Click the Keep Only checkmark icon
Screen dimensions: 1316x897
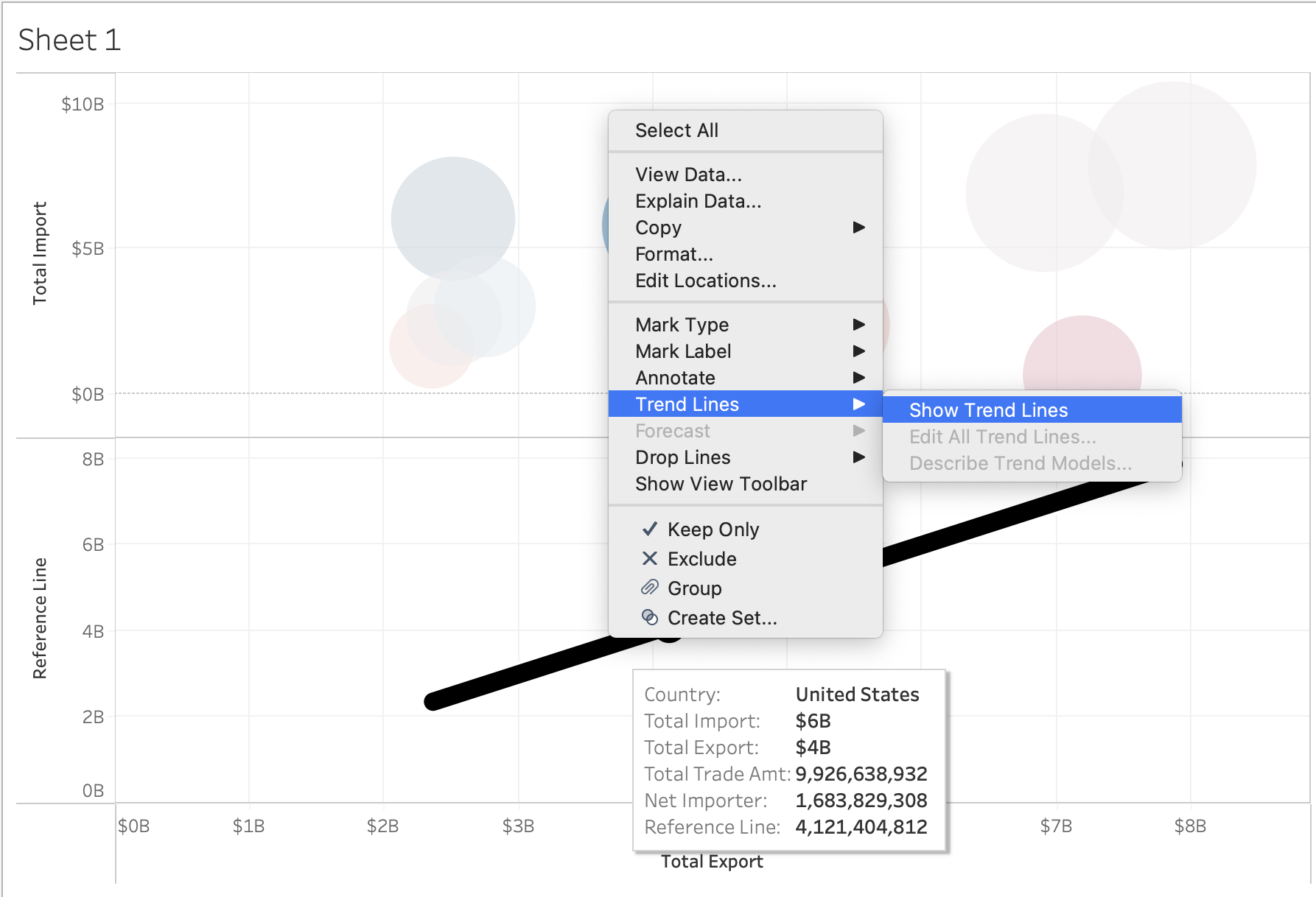point(649,529)
